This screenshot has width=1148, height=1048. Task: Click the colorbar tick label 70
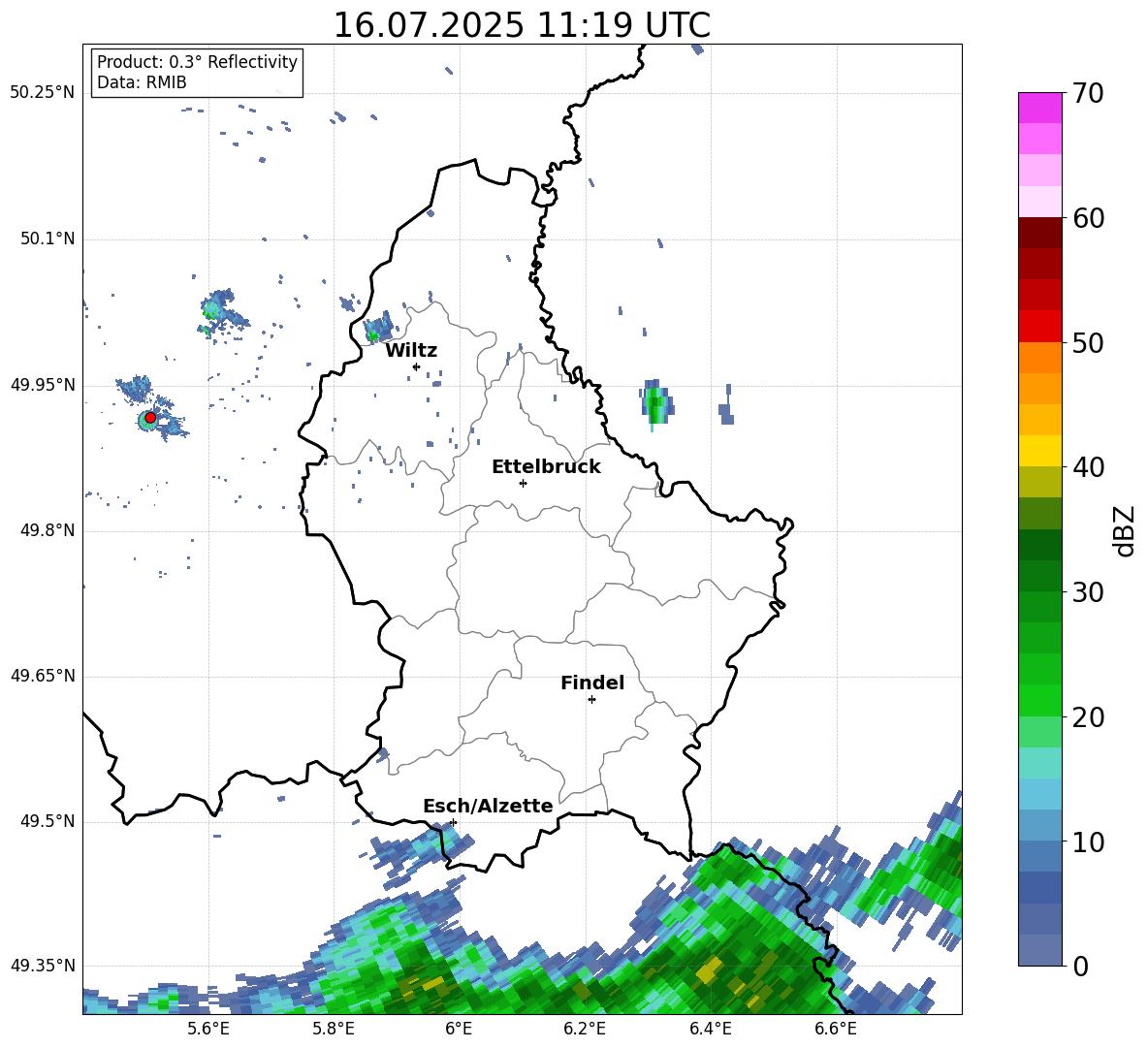[x=1088, y=93]
